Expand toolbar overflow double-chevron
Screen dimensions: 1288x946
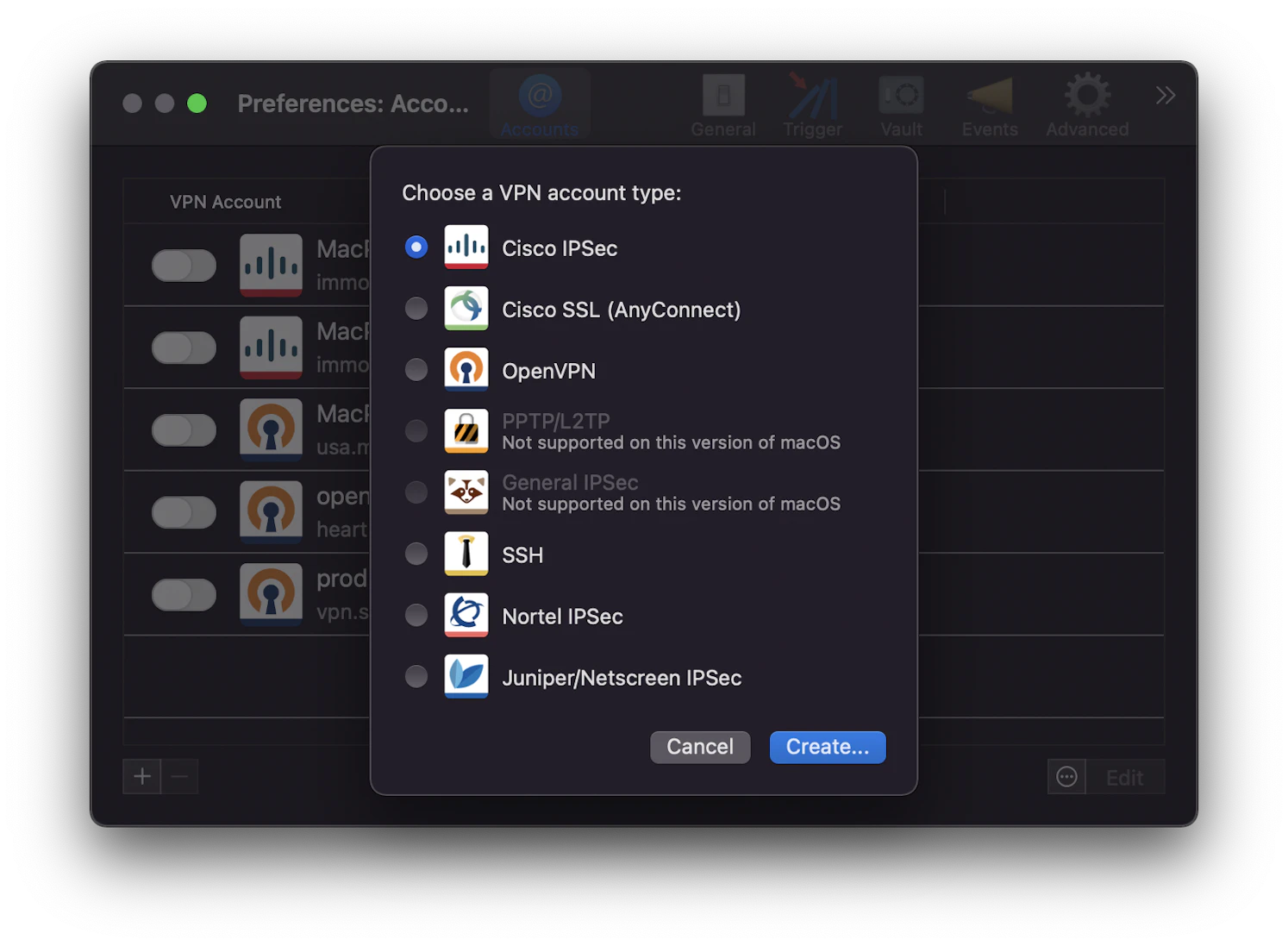[1166, 95]
